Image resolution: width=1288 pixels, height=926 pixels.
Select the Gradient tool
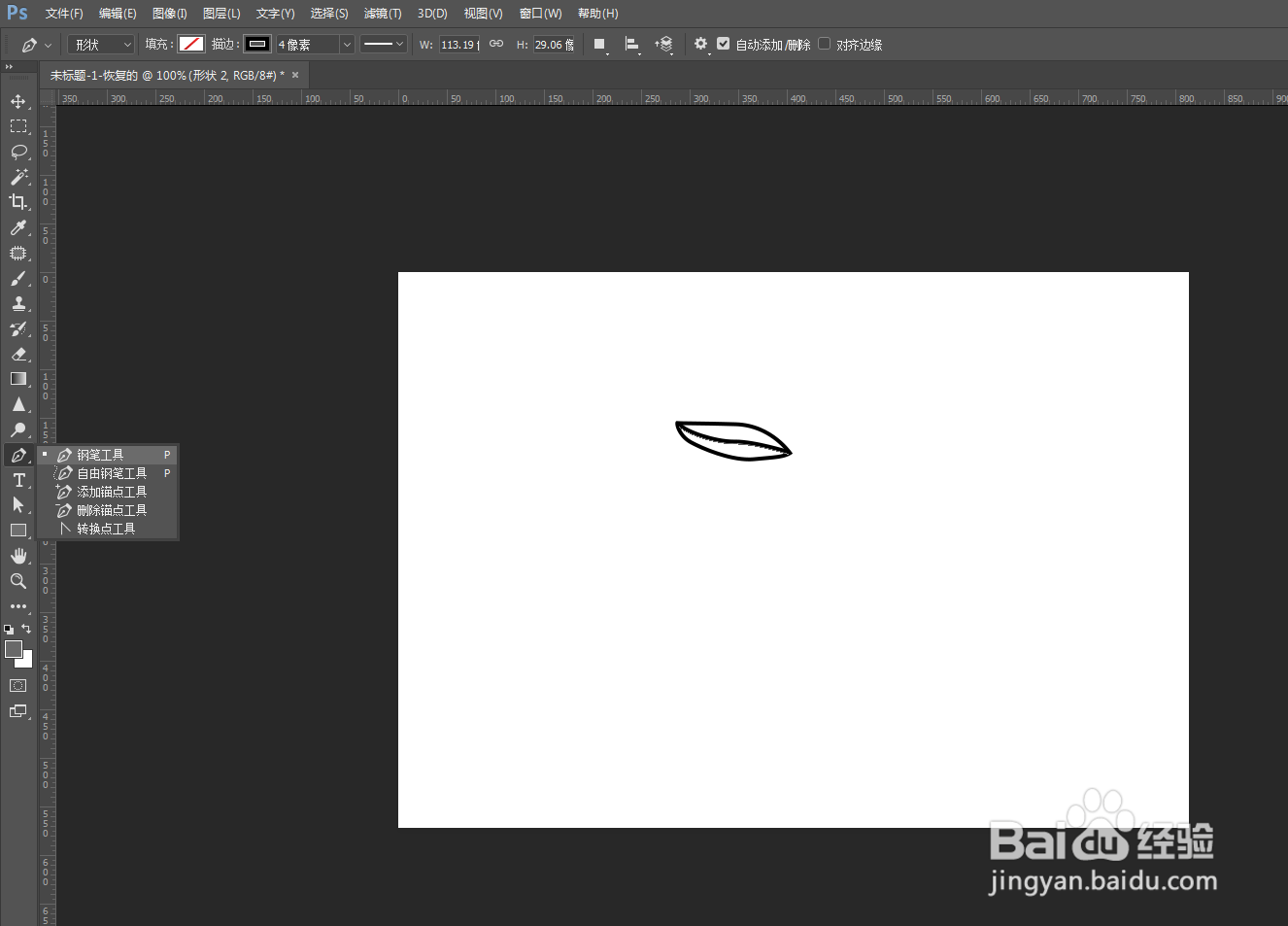[x=18, y=379]
